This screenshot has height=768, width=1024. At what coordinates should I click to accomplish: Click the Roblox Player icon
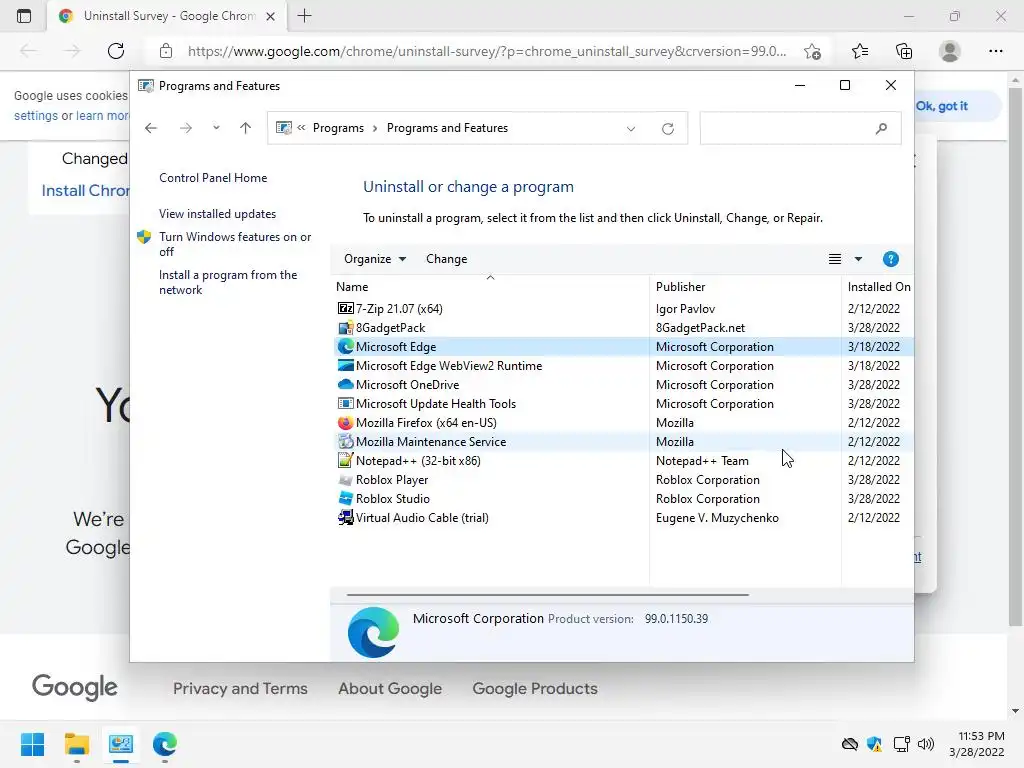click(345, 479)
